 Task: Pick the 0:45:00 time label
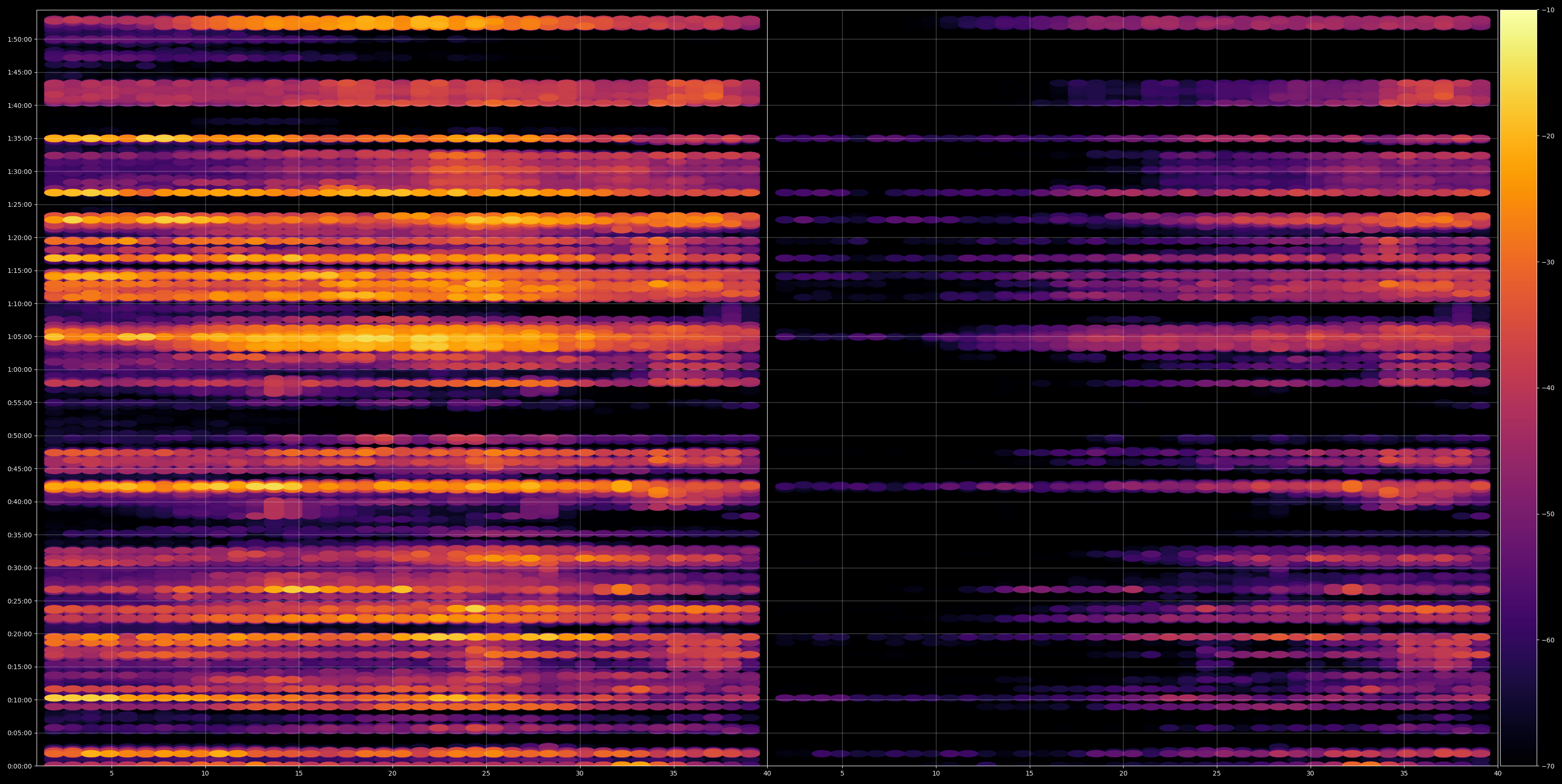pos(19,469)
